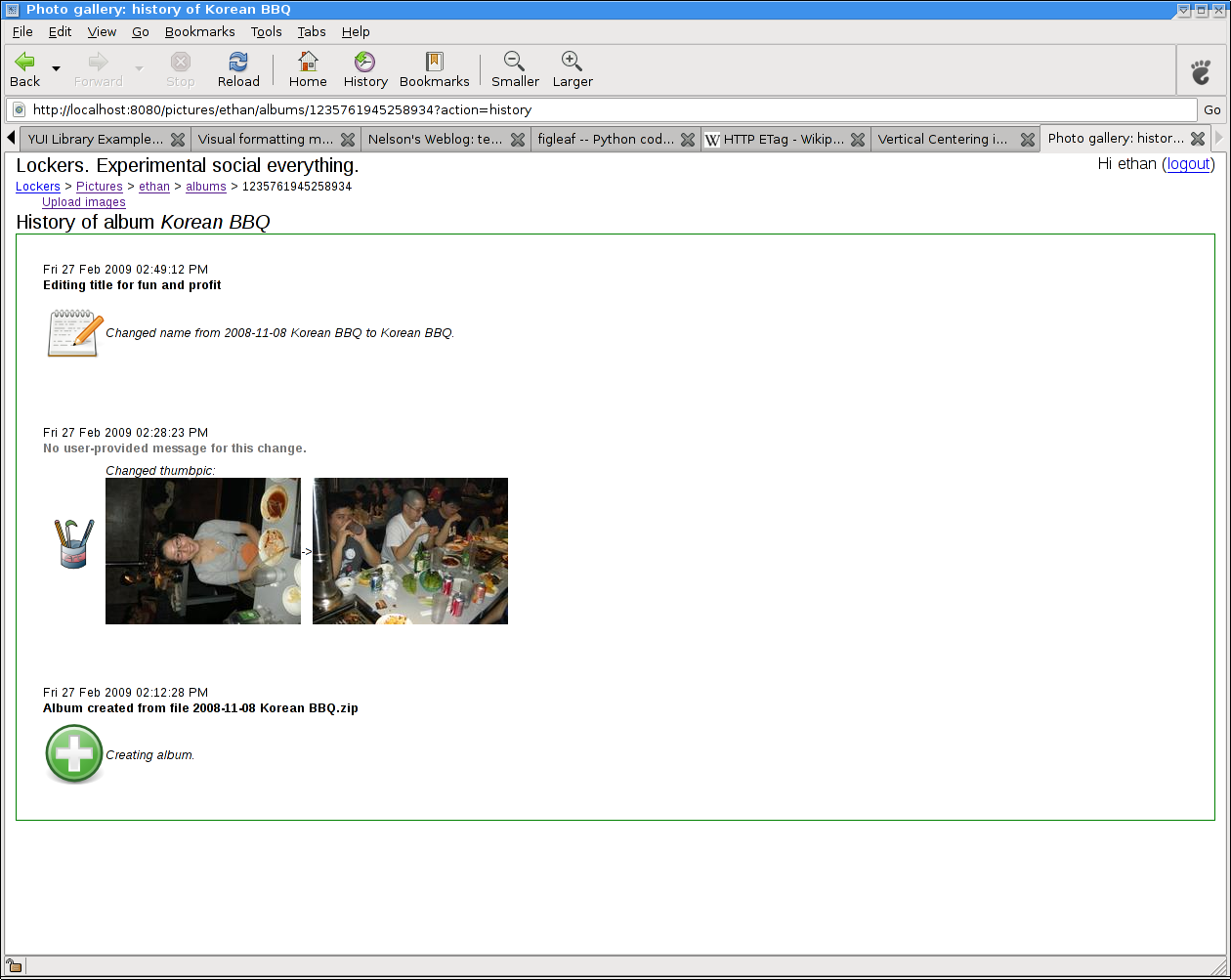Open the old thumbpic of leaning woman
Viewport: 1231px width, 980px height.
(x=203, y=551)
